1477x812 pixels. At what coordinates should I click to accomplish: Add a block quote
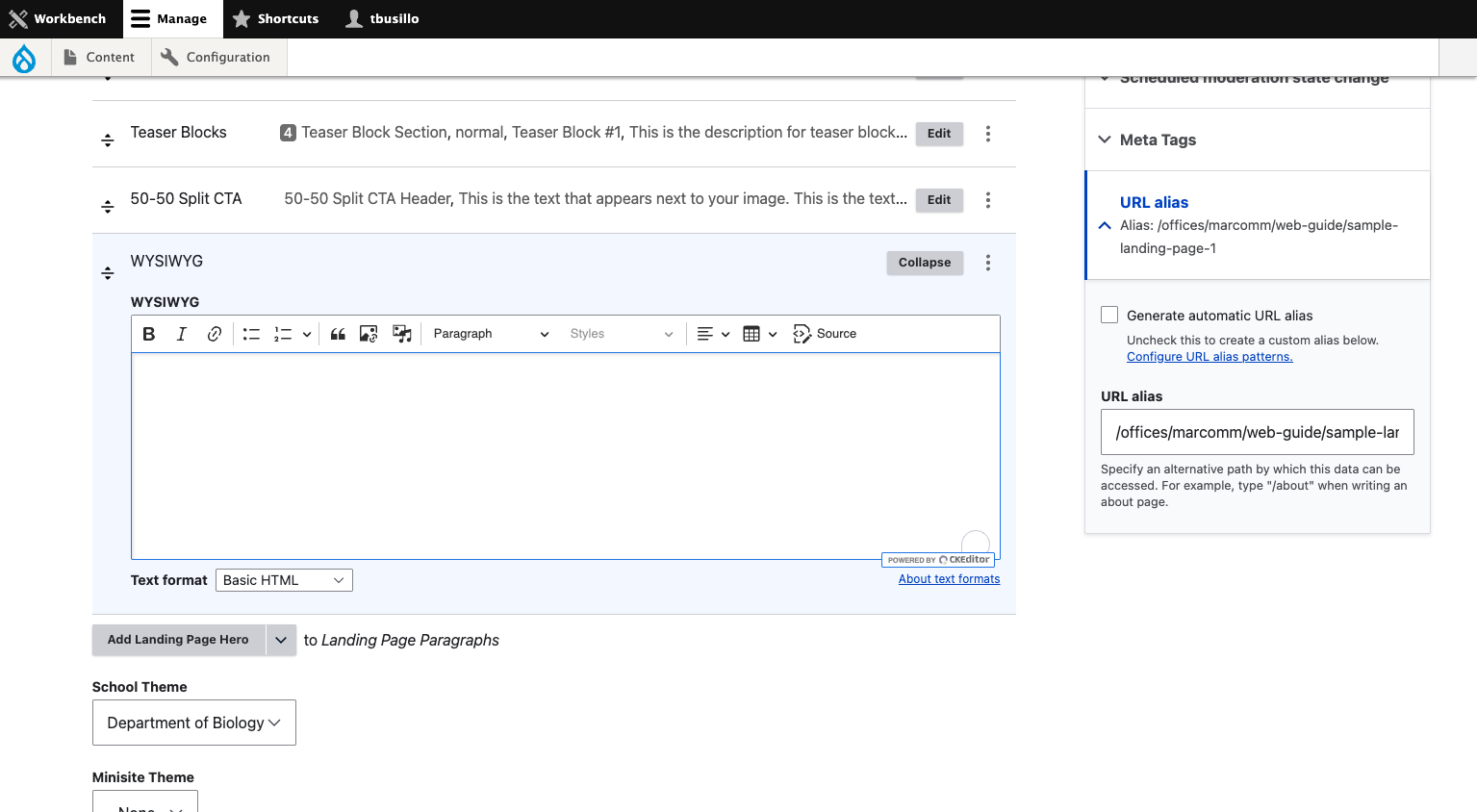(x=338, y=334)
